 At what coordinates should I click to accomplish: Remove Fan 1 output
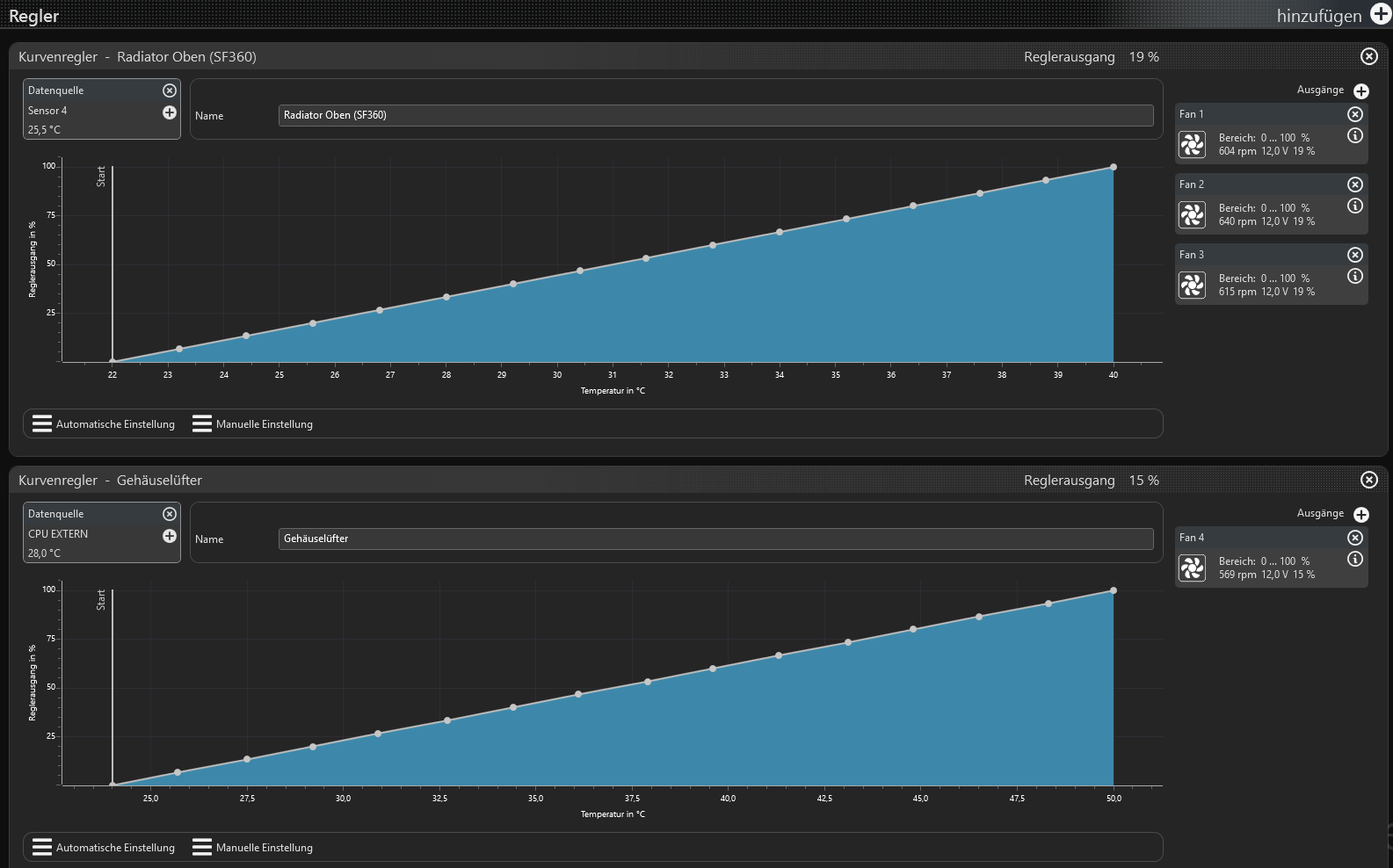point(1355,114)
